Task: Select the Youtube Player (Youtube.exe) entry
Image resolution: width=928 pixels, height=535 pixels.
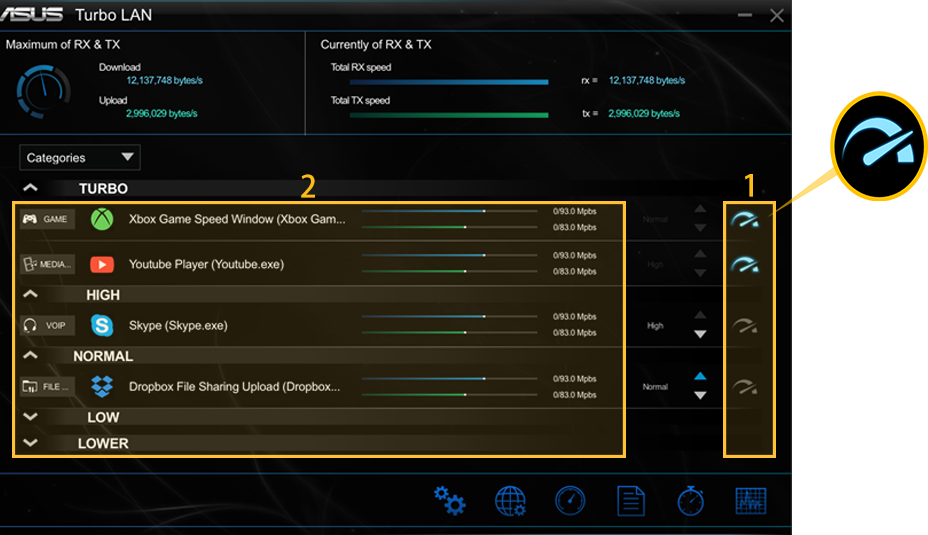Action: click(206, 265)
